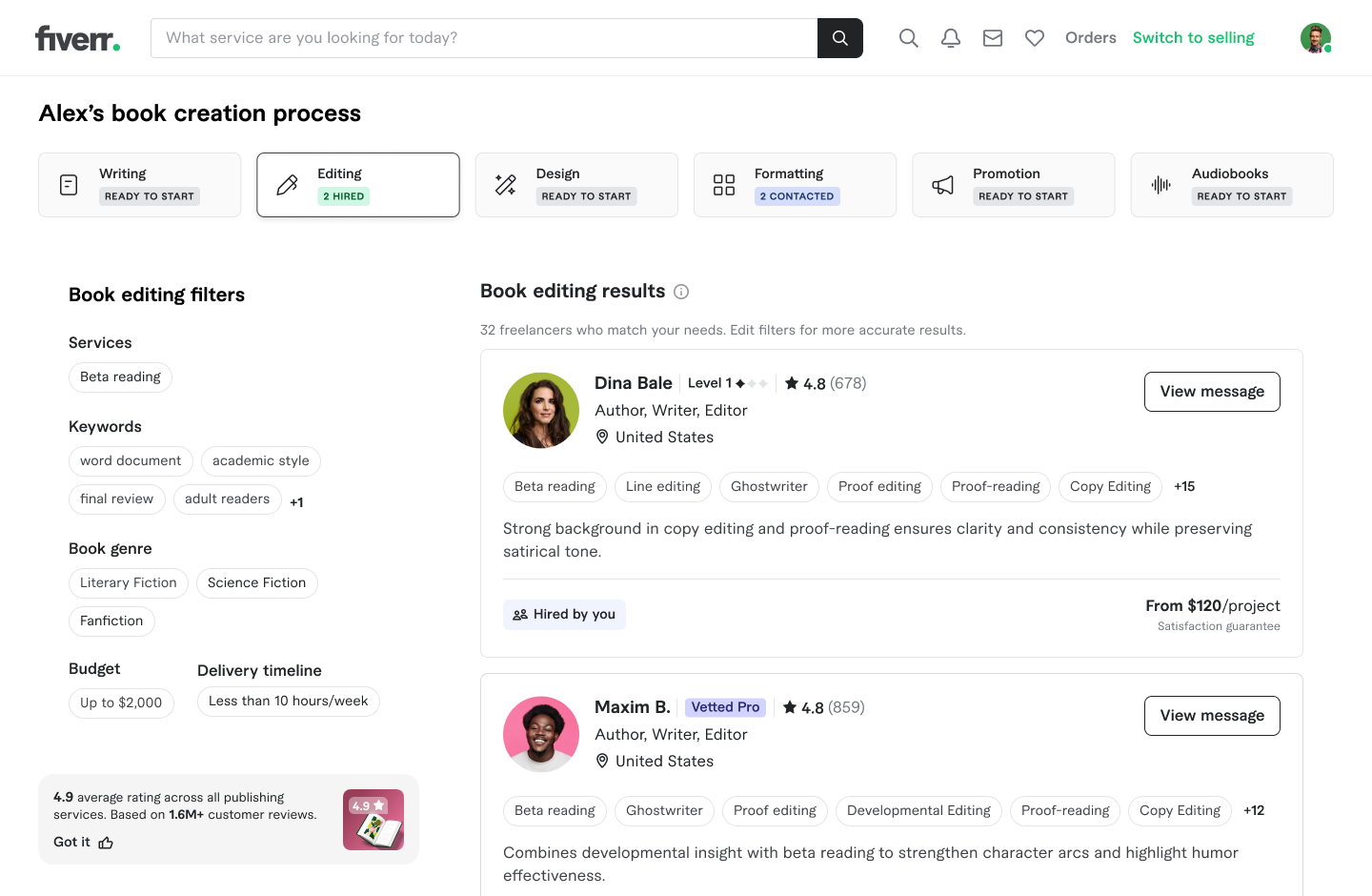Screen dimensions: 1372x896
Task: Click the info icon beside Book editing results
Action: [x=681, y=292]
